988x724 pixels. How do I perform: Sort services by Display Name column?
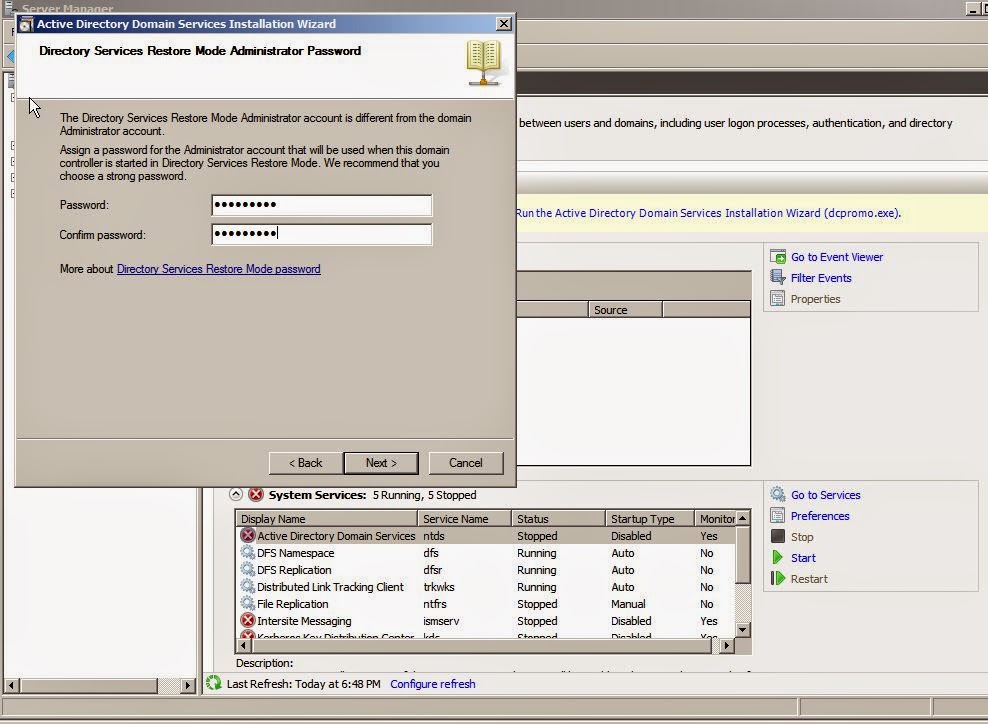[326, 519]
